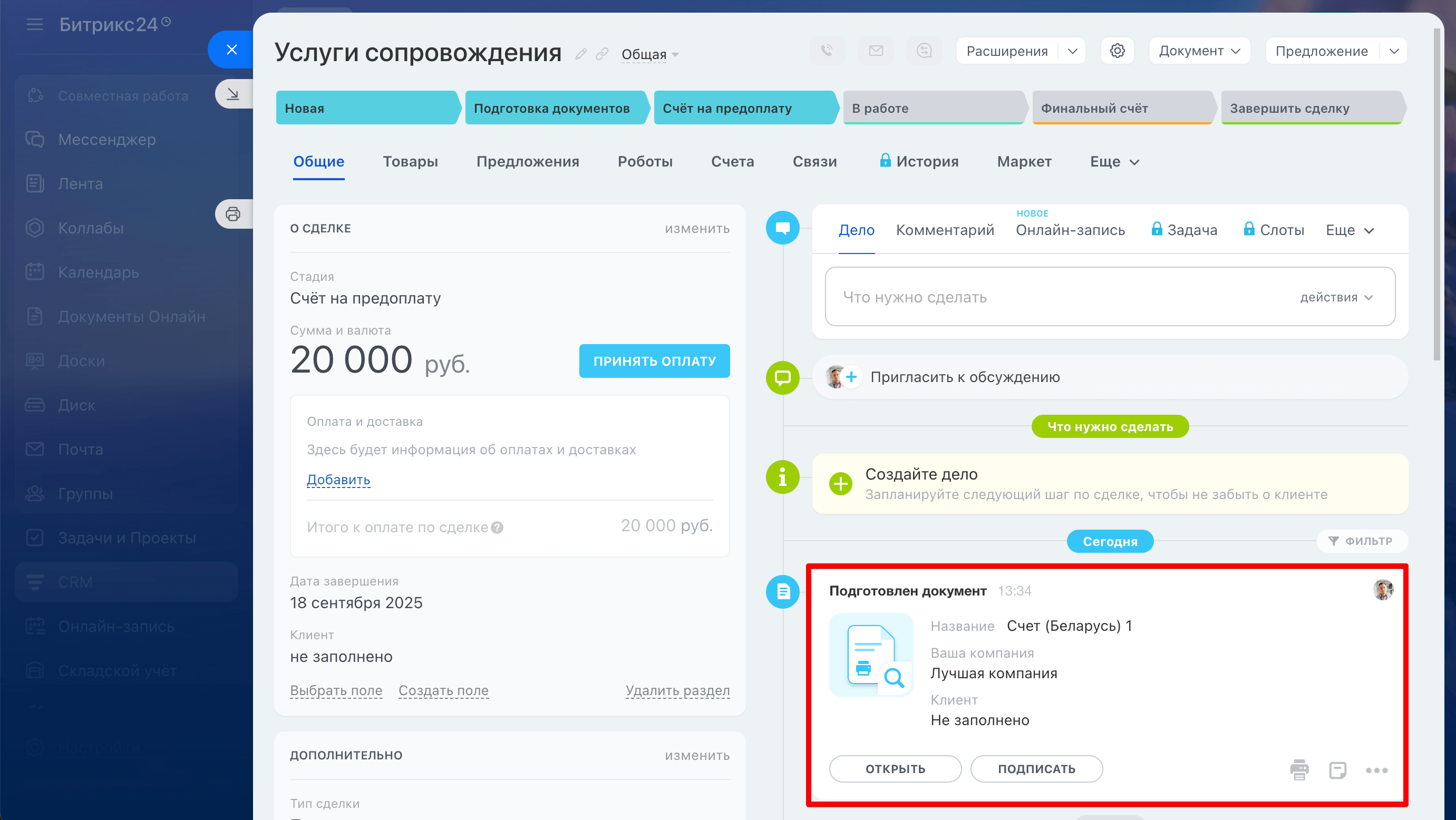
Task: Click Удалить раздел link
Action: pyautogui.click(x=678, y=690)
